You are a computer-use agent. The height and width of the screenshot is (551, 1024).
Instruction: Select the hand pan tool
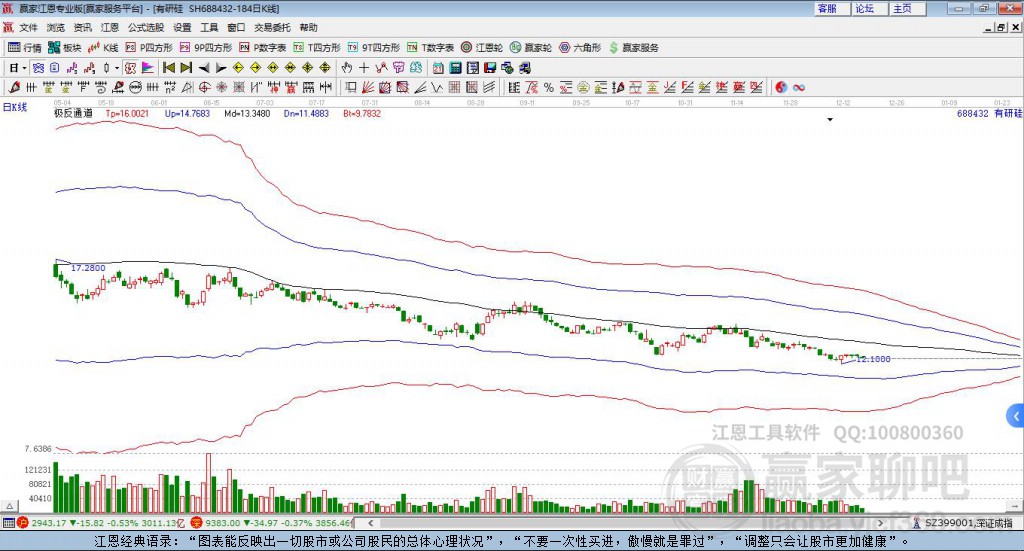point(347,68)
